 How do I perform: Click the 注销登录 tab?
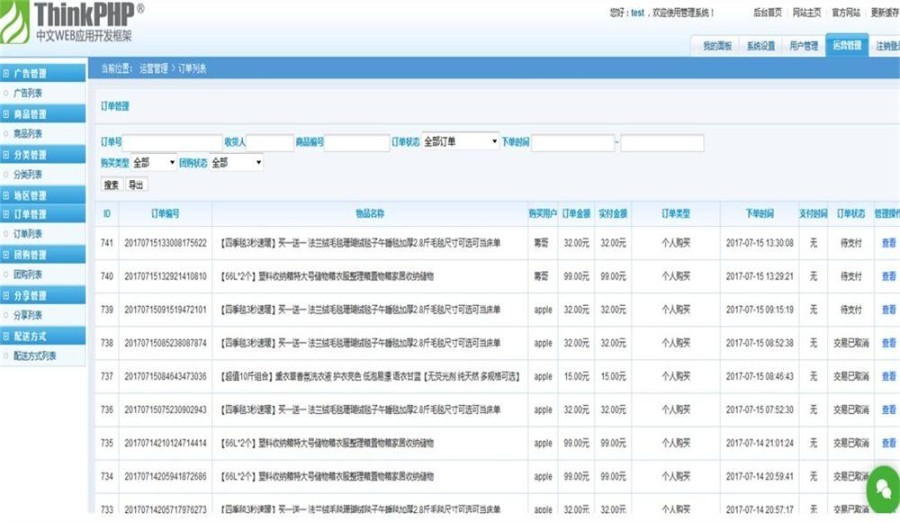pos(887,46)
